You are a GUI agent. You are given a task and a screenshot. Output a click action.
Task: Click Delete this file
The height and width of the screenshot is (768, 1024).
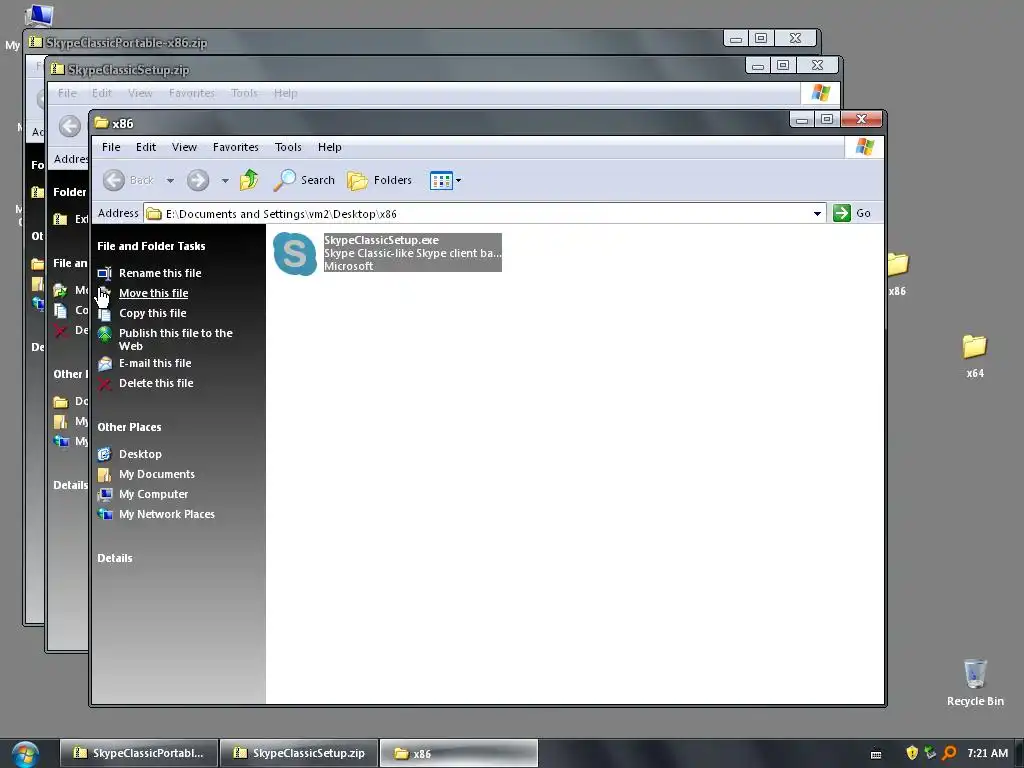156,383
